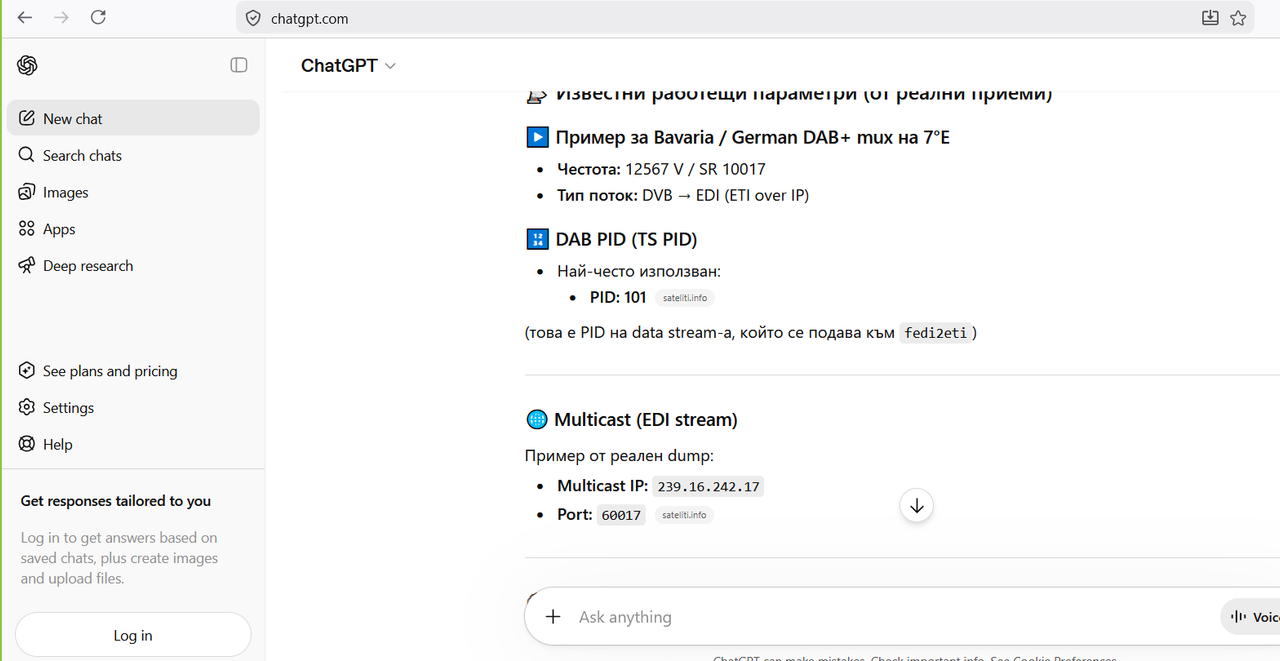Open Settings from the sidebar
Screen dimensions: 1280x661
point(133,408)
